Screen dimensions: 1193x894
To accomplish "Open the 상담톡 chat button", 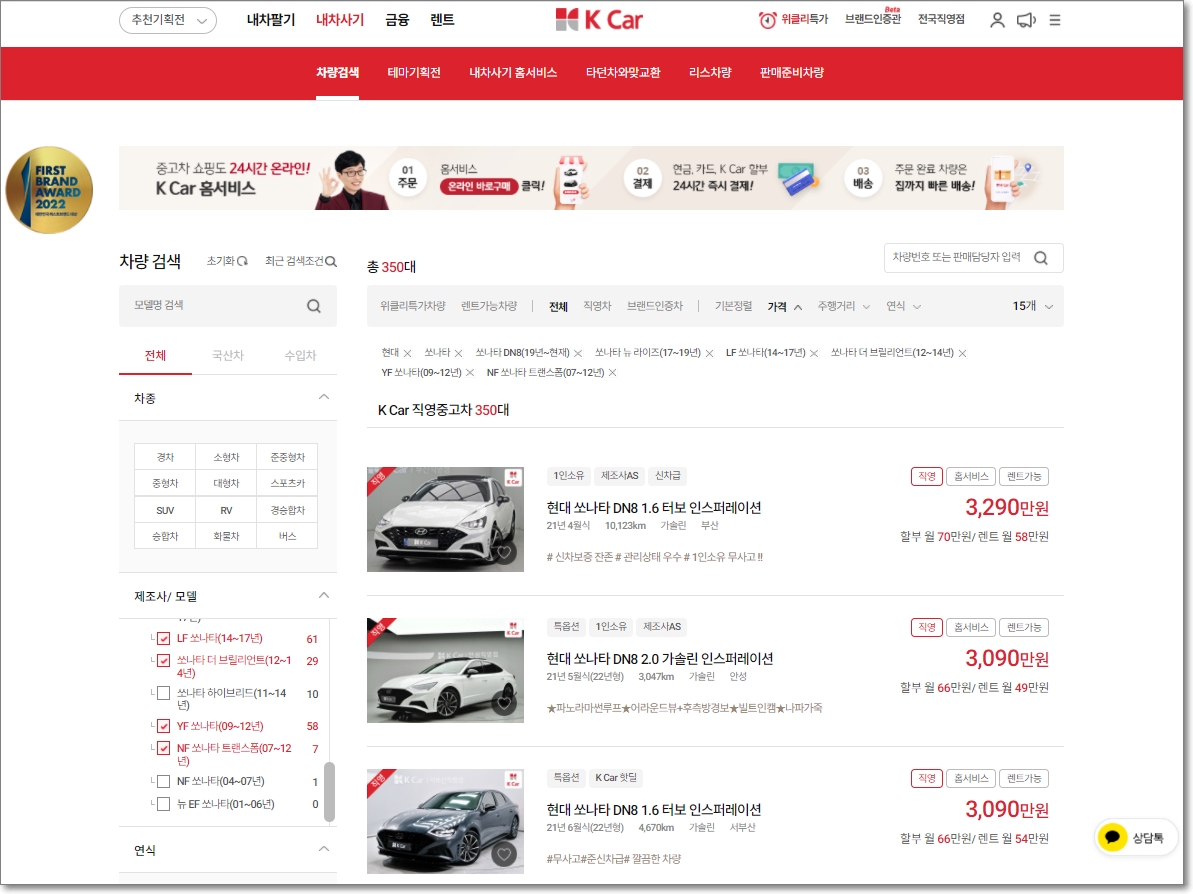I will pyautogui.click(x=1134, y=838).
